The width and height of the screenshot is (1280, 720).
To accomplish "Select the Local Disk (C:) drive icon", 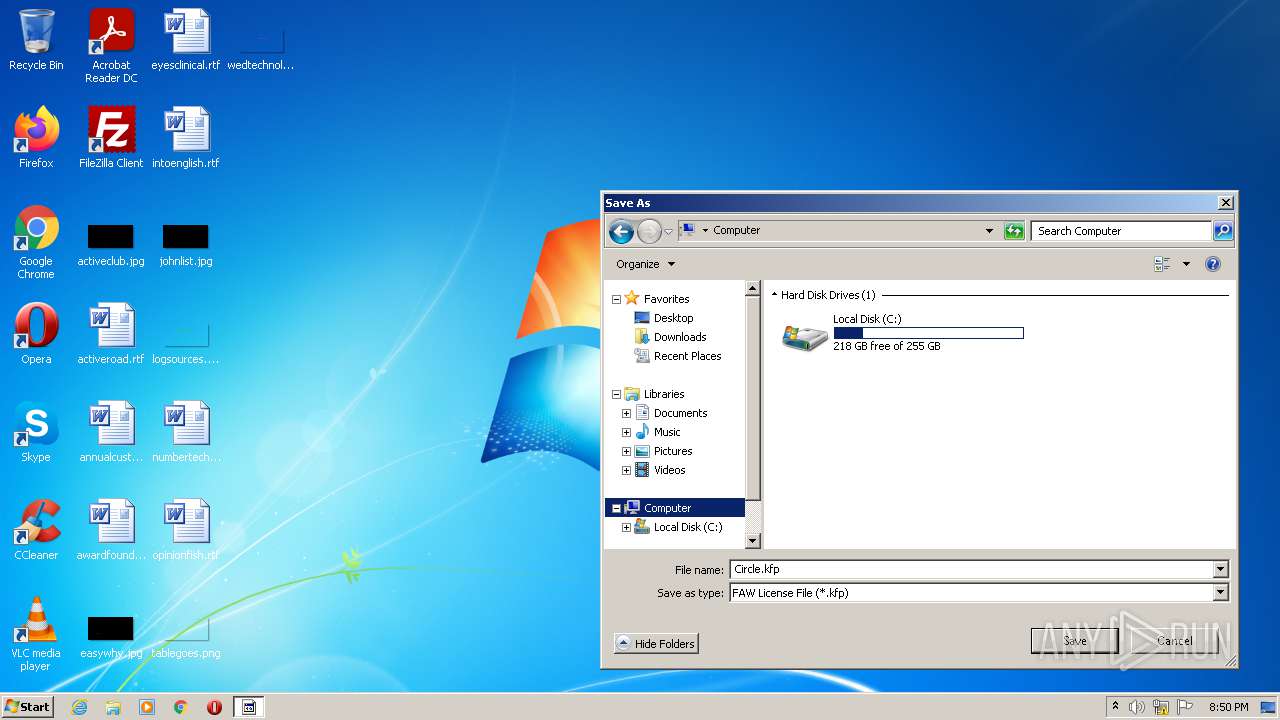I will tap(805, 335).
